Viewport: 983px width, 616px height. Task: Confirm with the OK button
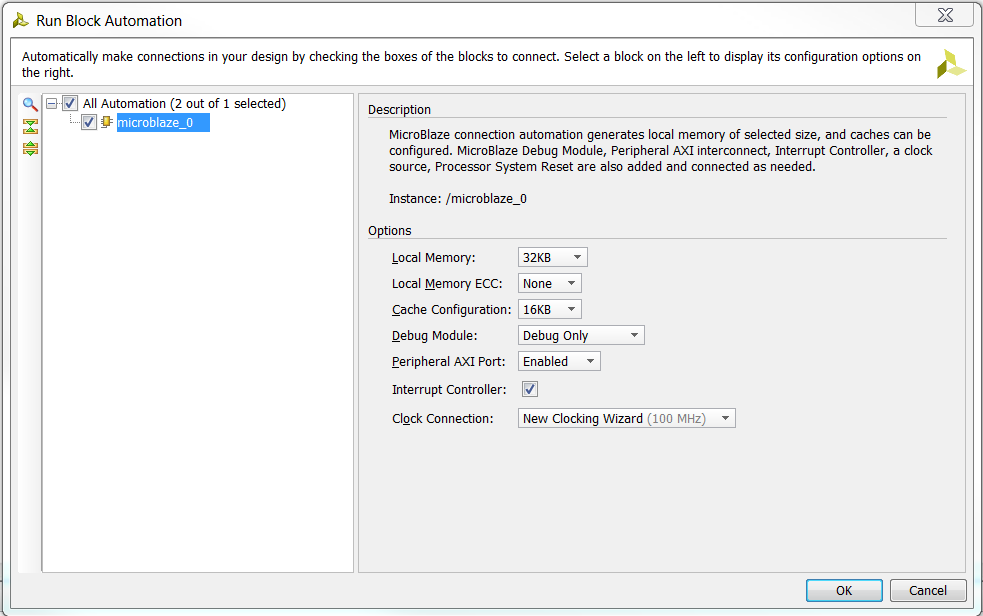click(x=844, y=590)
